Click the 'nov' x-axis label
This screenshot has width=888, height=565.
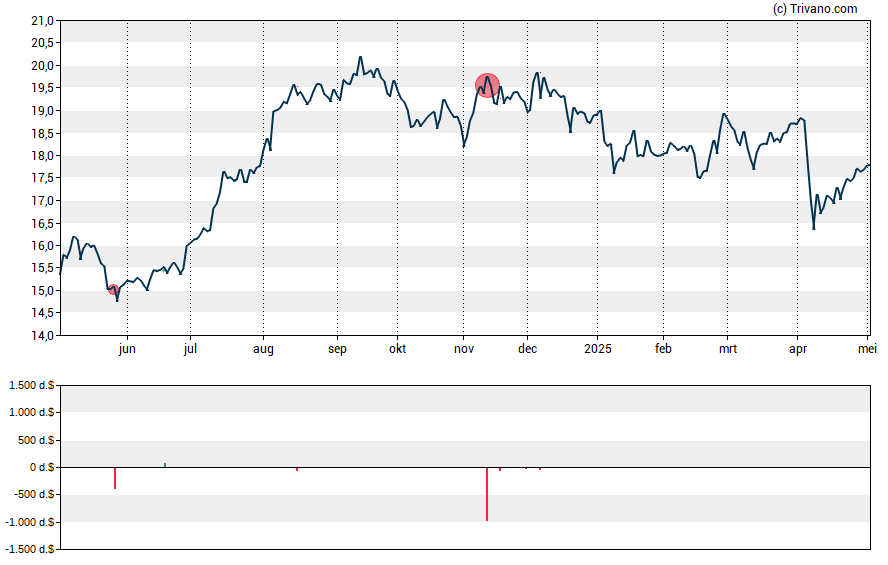click(464, 349)
